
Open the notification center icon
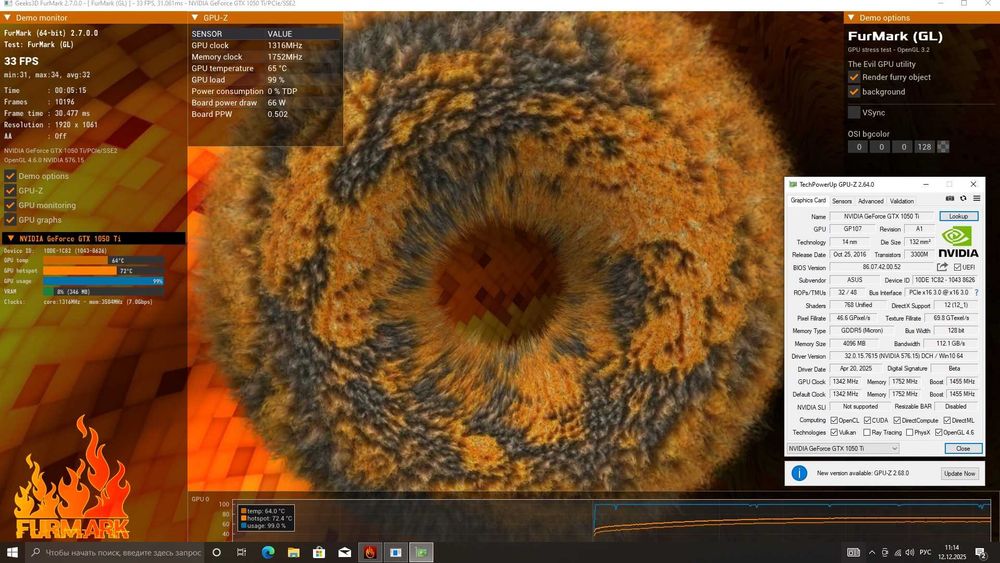pos(982,552)
